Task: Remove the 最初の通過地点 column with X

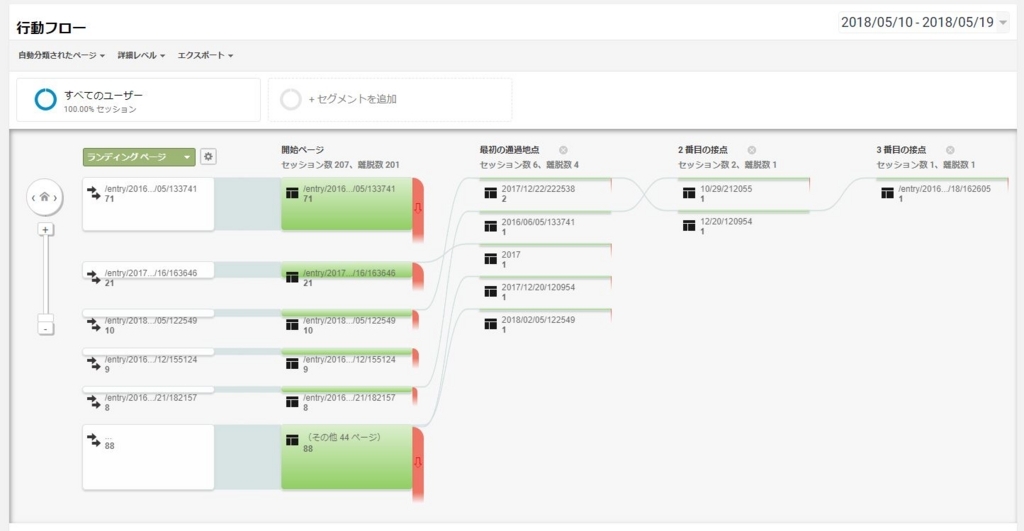Action: [x=563, y=150]
